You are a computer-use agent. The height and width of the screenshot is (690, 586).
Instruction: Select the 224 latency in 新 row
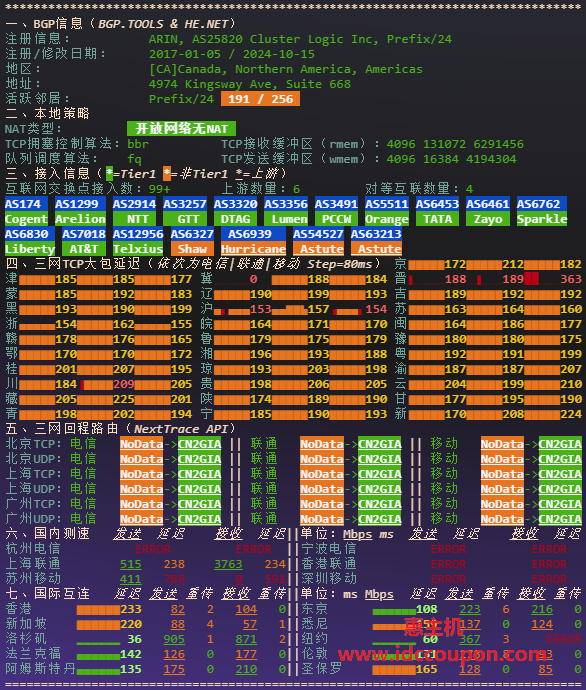pos(571,414)
